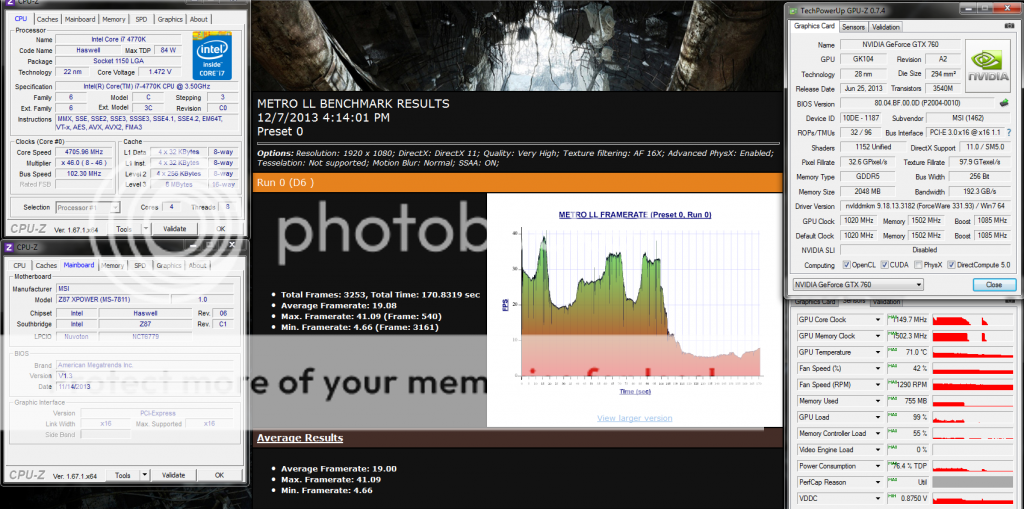The width and height of the screenshot is (1024, 509).
Task: Open the CPU-Z Tools dropdown arrow
Action: [x=138, y=229]
